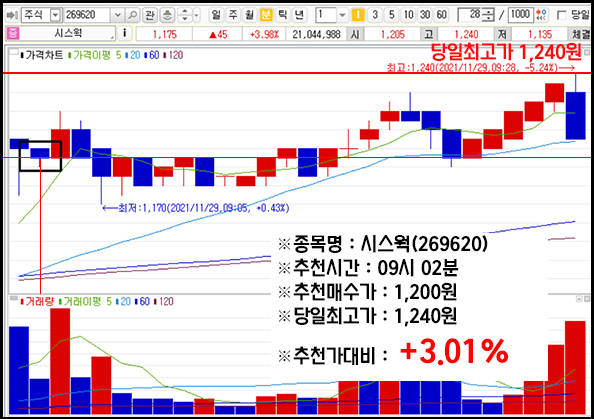Click the 최저:1,170 low annotation in chart
The height and width of the screenshot is (419, 594).
[196, 208]
